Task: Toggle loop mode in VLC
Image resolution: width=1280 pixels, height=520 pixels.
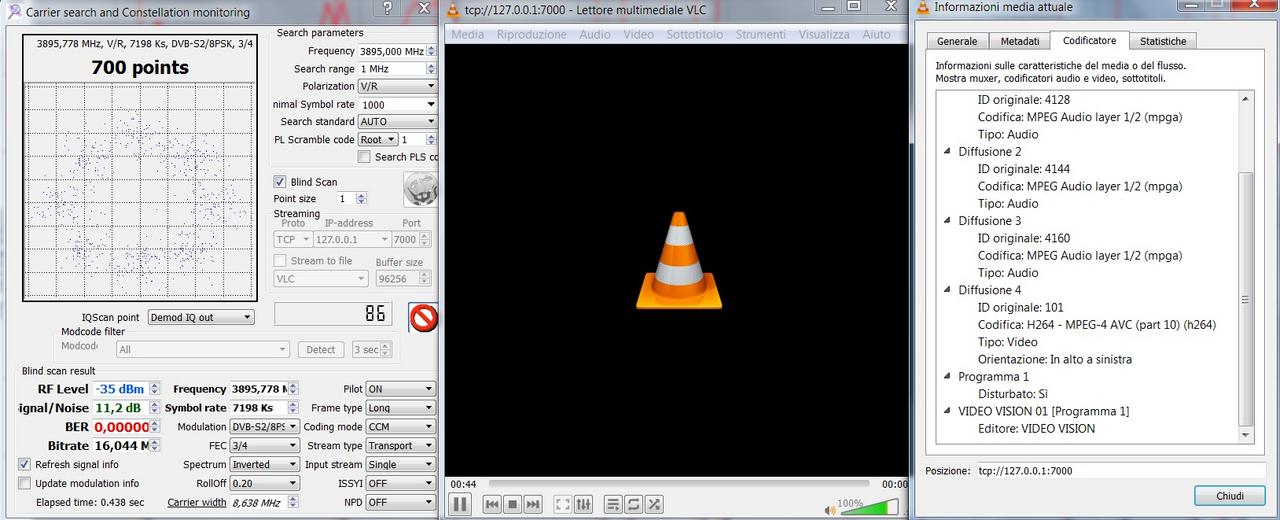Action: tap(634, 504)
